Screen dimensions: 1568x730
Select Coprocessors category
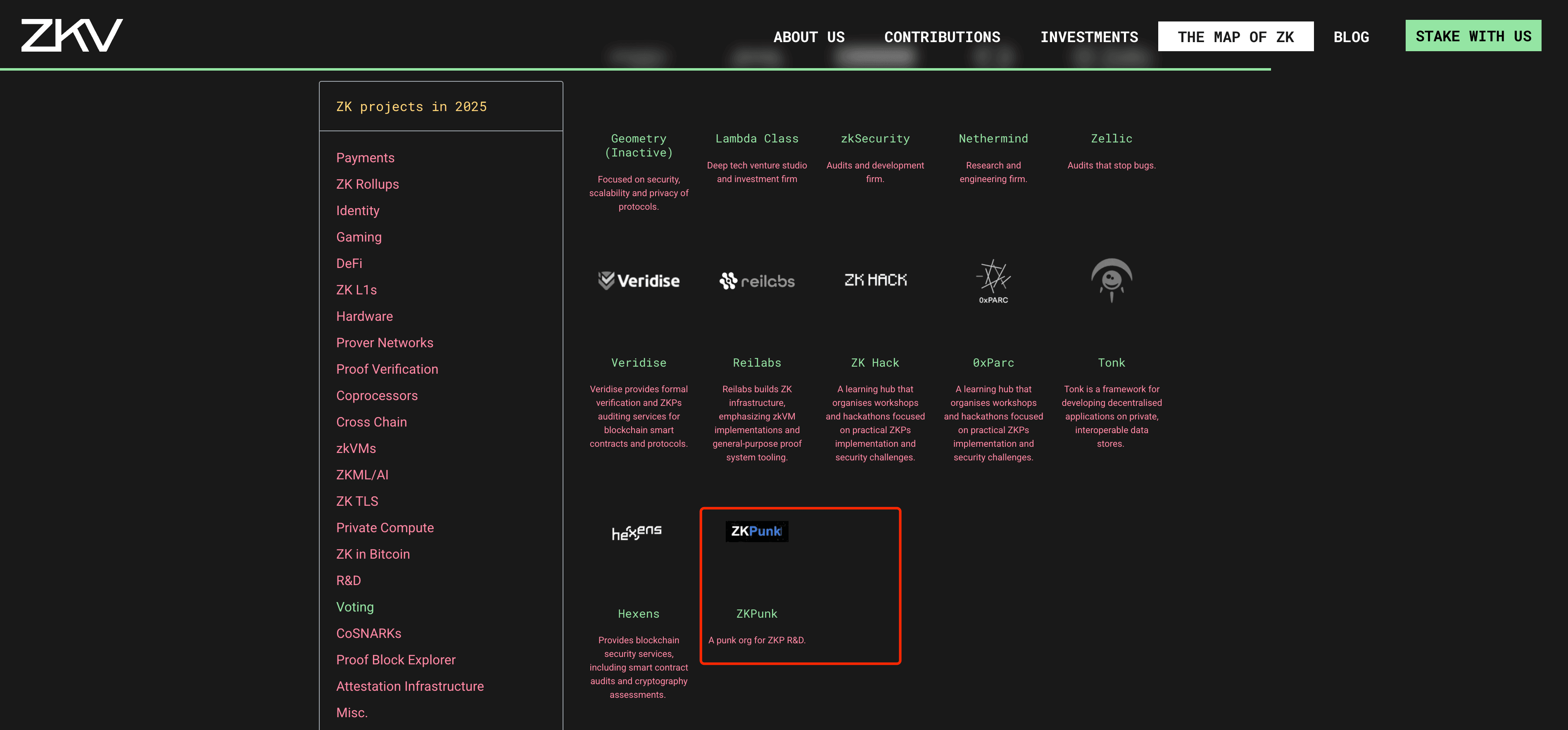click(x=376, y=396)
